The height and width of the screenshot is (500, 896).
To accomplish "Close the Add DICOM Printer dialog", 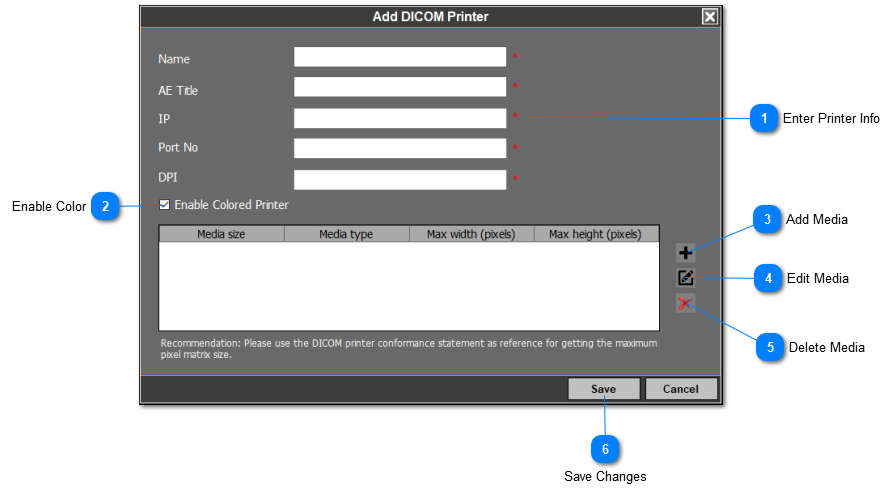I will coord(709,16).
